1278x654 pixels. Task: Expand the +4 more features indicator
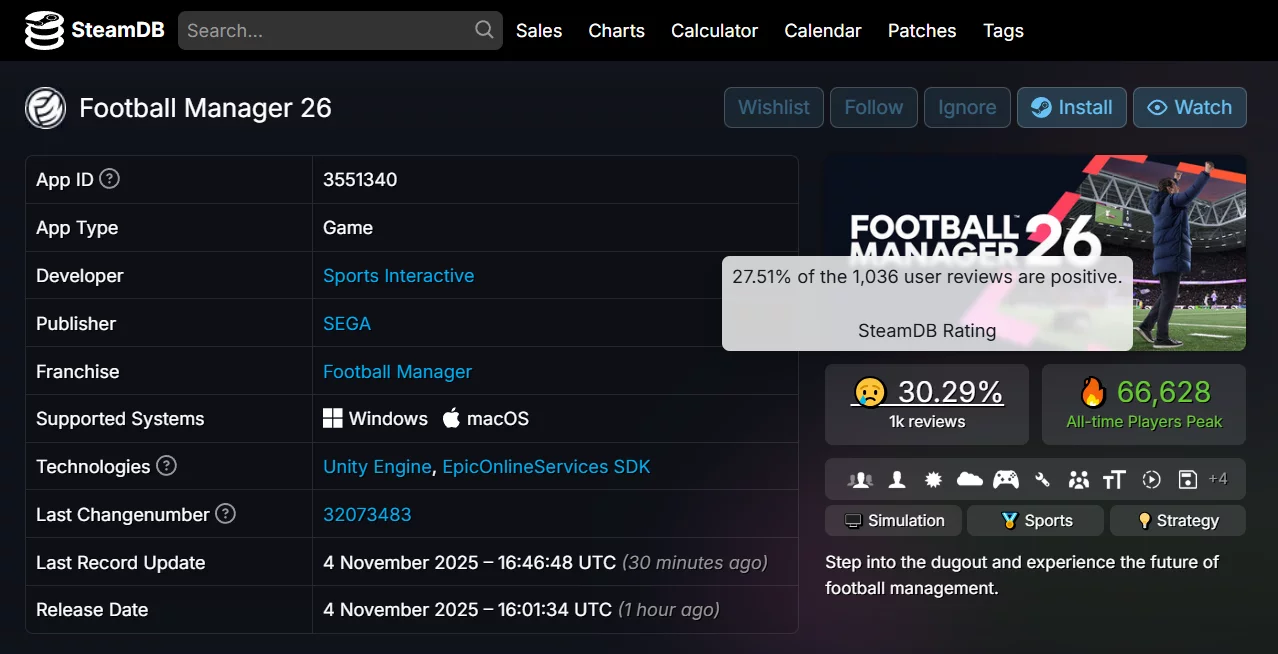pos(1217,479)
